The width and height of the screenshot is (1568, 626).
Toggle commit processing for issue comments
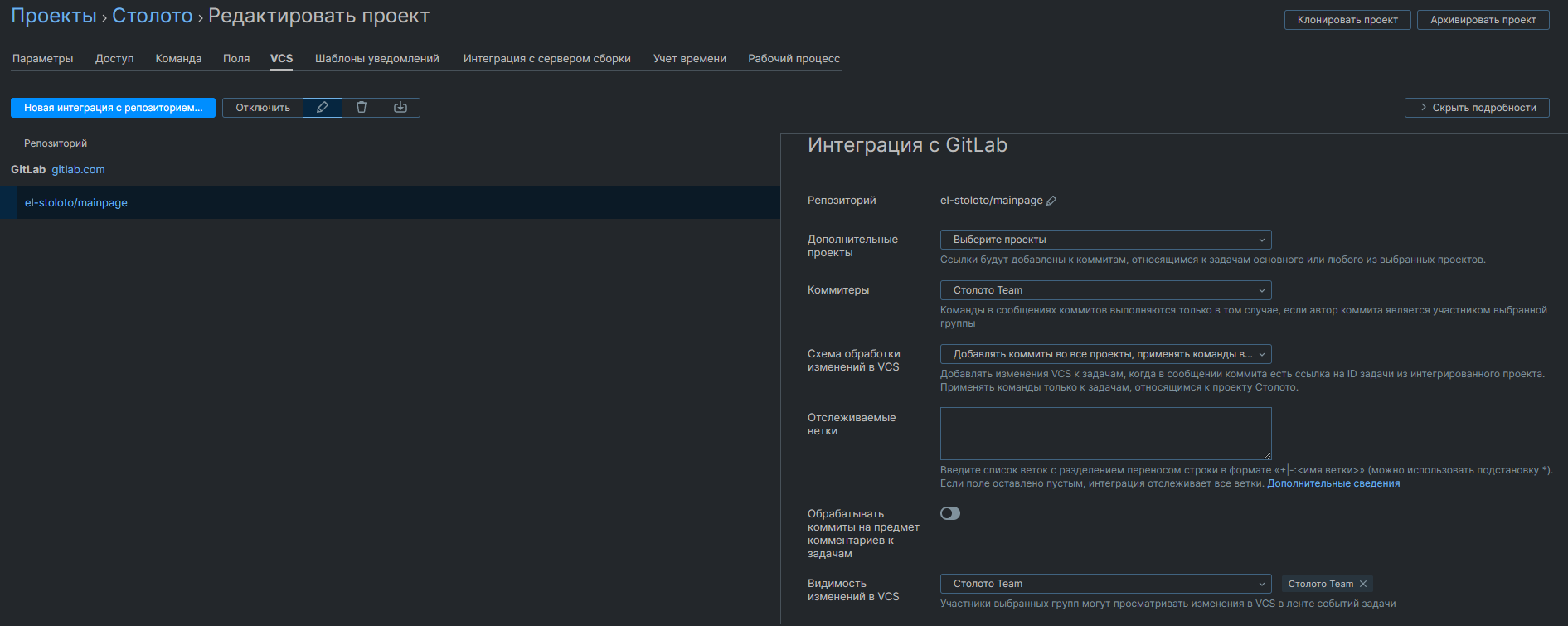950,513
